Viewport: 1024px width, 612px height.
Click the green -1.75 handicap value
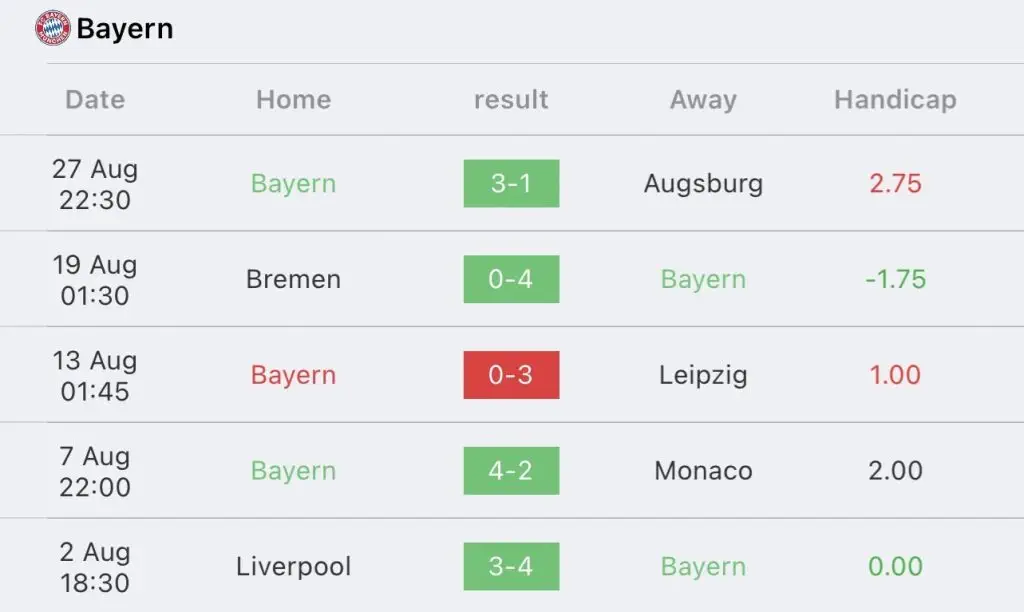point(895,280)
